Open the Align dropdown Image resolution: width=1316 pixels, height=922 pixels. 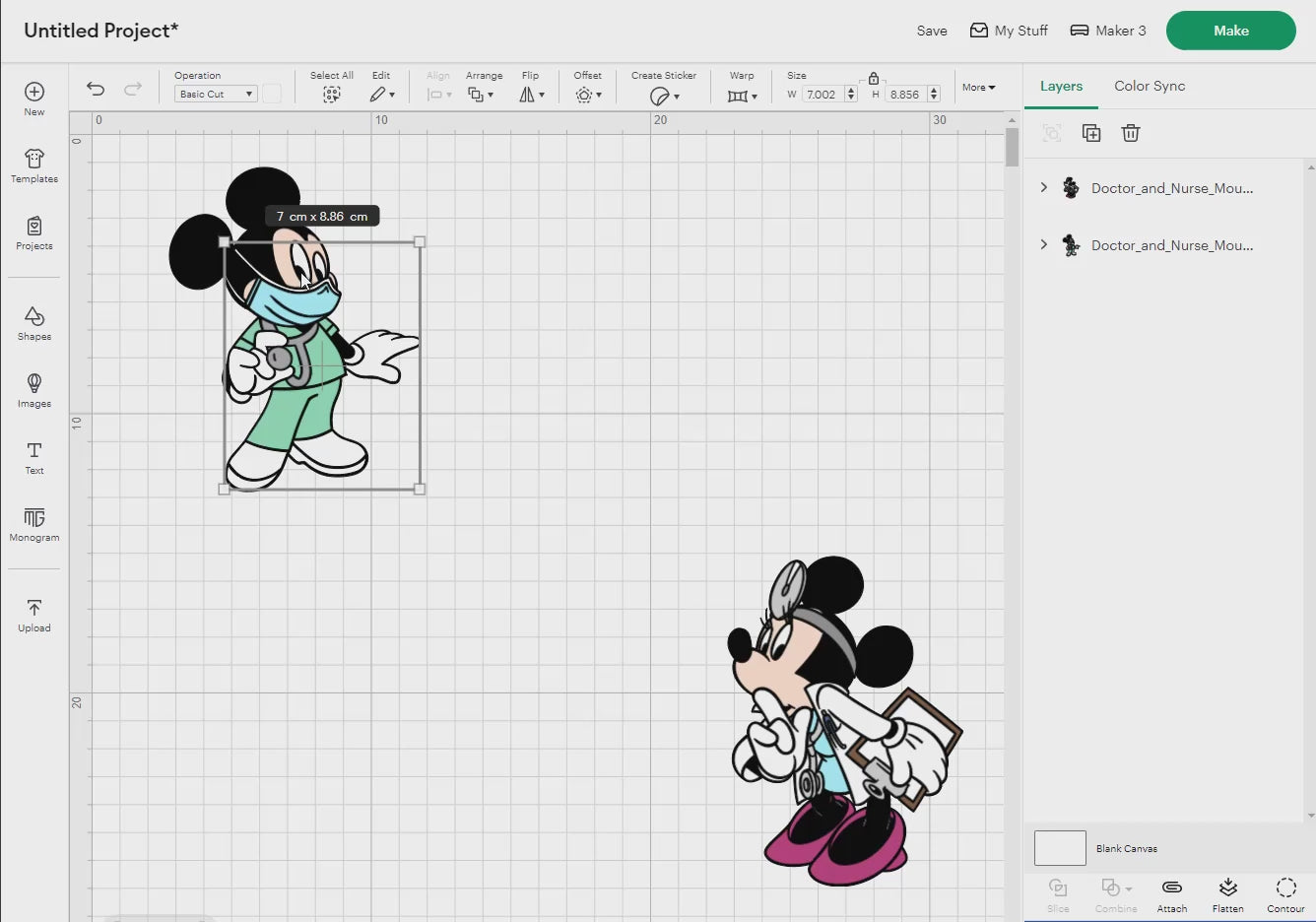tap(439, 95)
